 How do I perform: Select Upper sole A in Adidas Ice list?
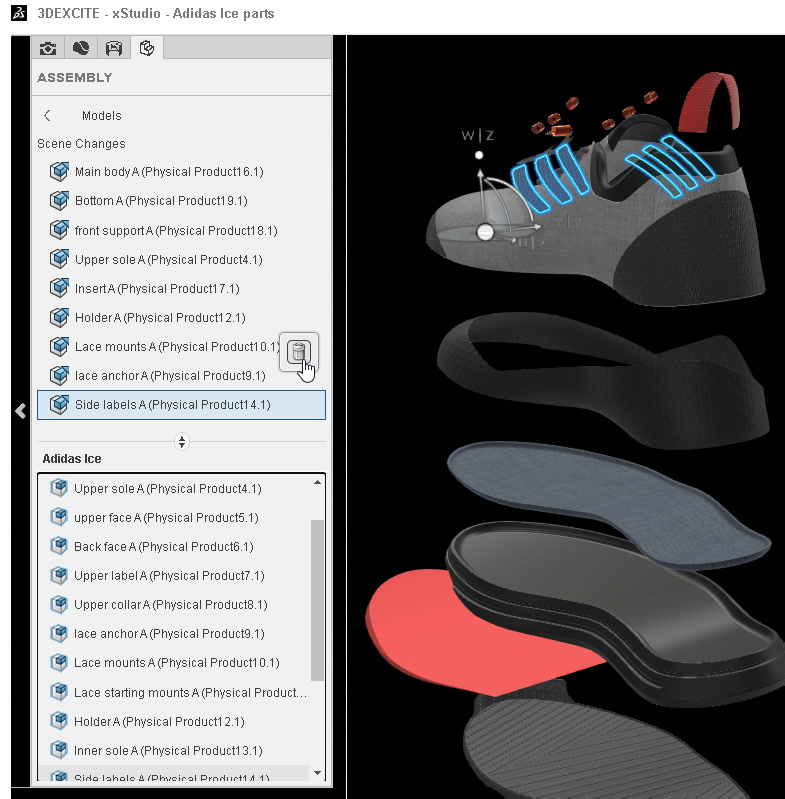(174, 489)
